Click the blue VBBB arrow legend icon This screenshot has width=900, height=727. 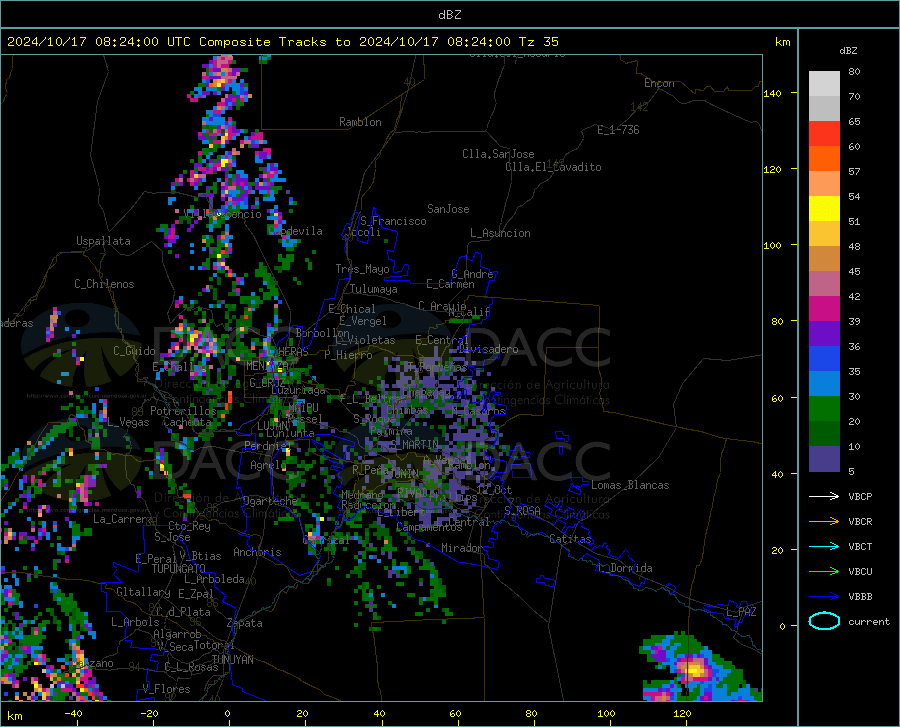pos(824,597)
